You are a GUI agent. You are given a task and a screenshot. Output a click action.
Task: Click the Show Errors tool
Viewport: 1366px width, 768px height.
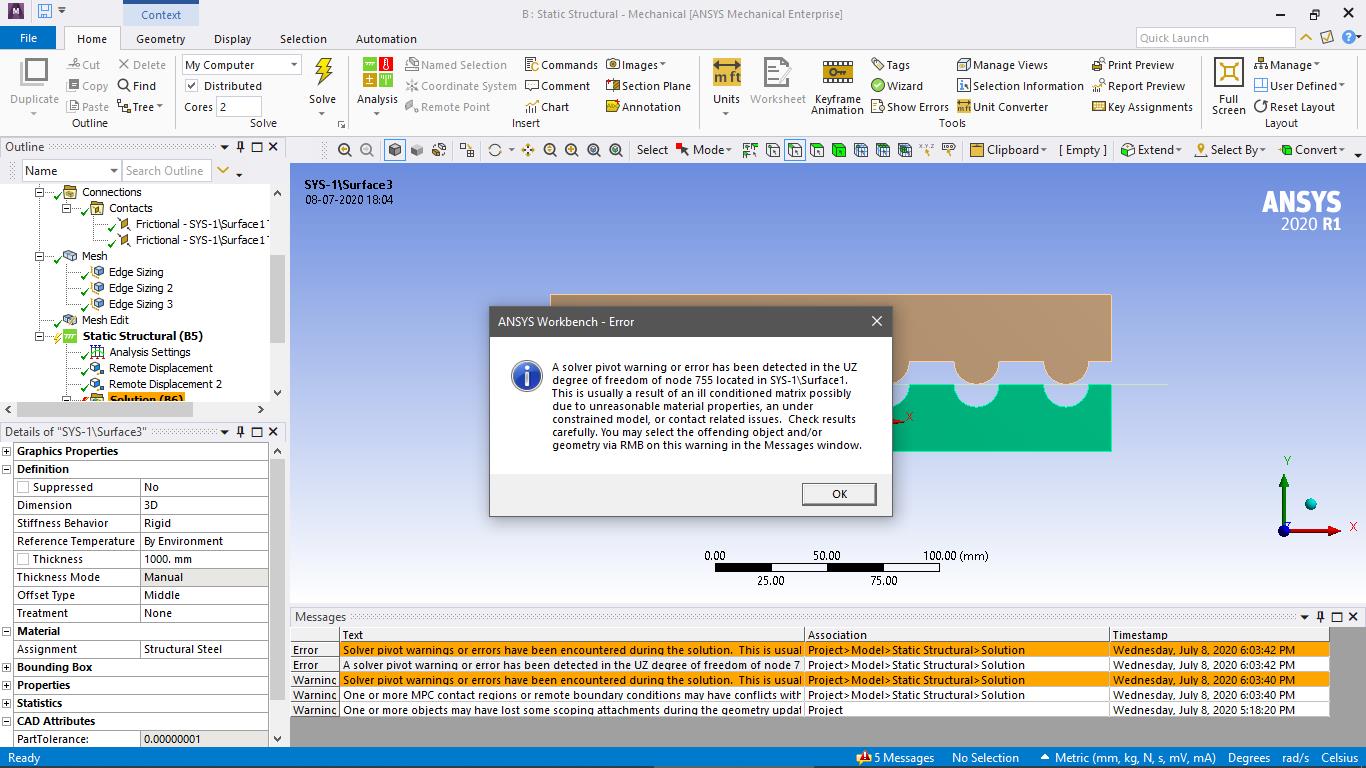(909, 107)
